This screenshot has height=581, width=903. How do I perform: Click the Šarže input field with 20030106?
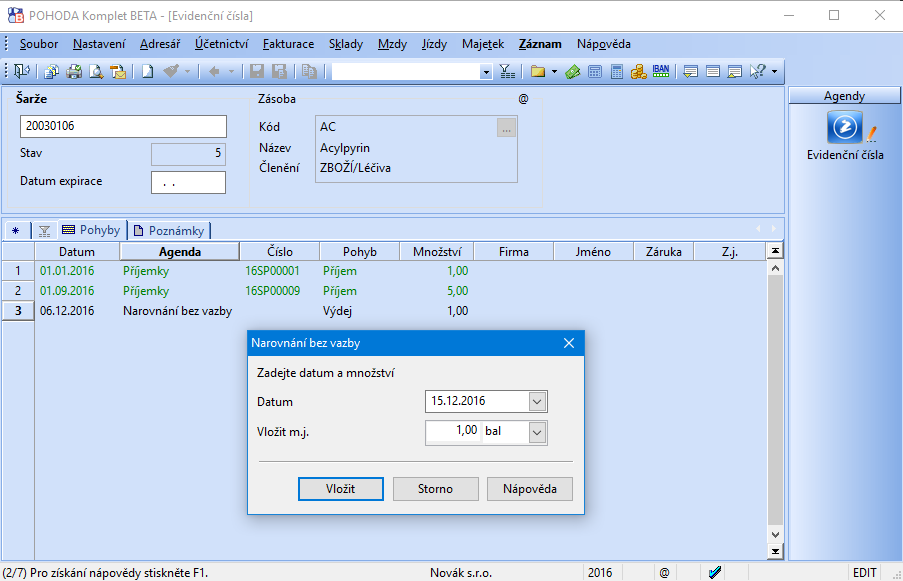123,126
